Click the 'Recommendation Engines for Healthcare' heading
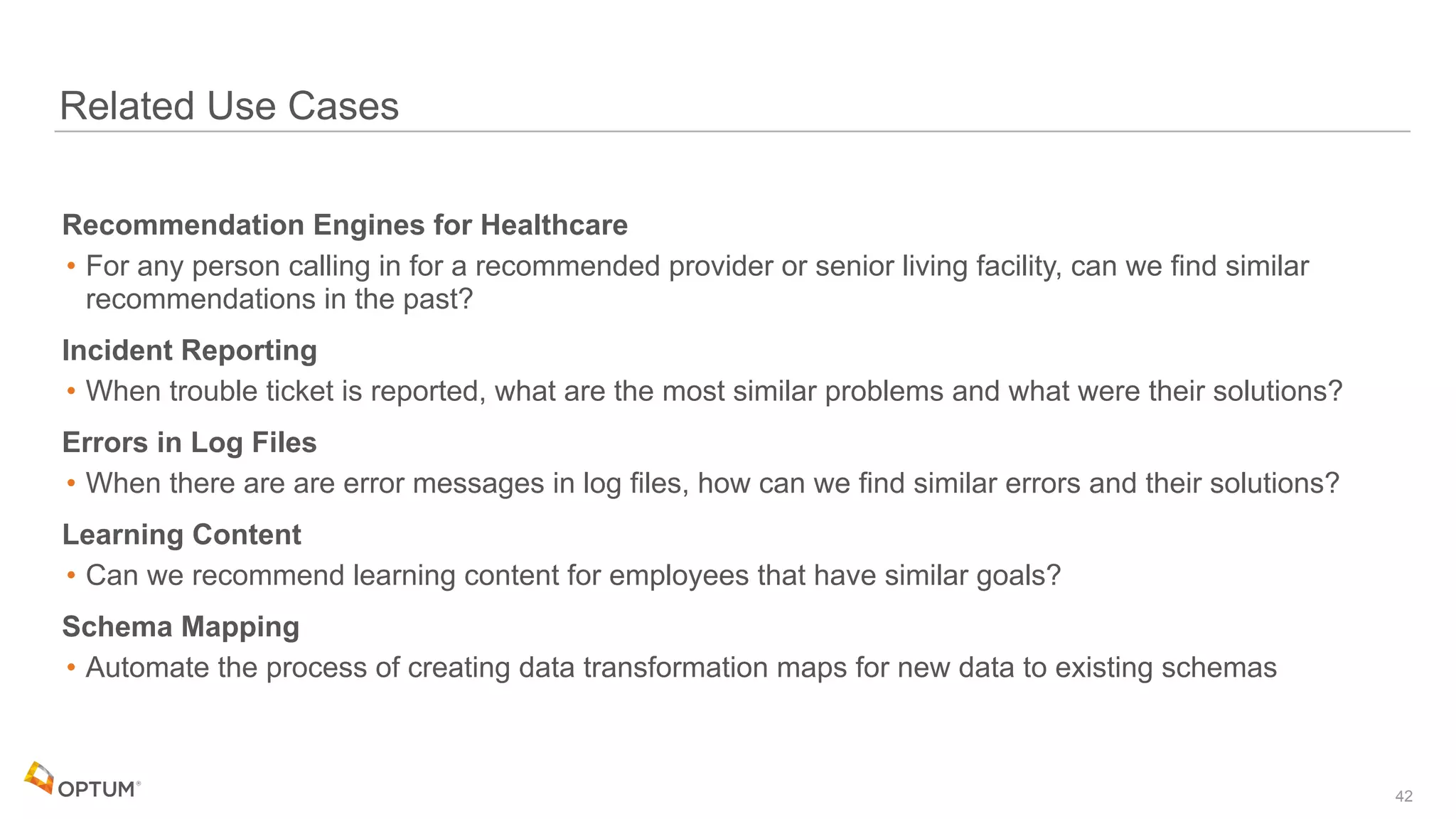This screenshot has width=1456, height=819. coord(345,225)
